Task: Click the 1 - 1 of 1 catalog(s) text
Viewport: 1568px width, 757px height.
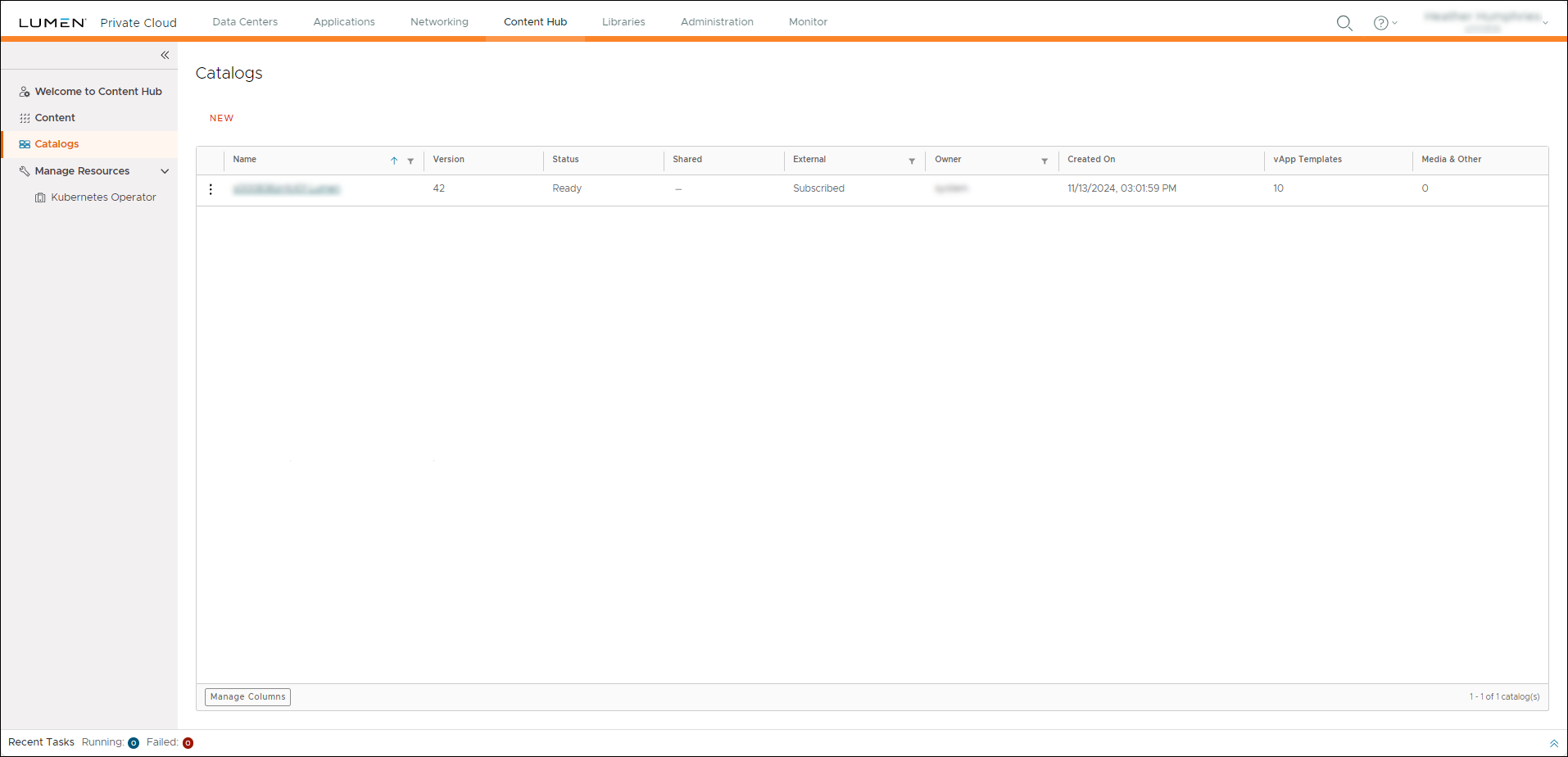Action: [1504, 697]
